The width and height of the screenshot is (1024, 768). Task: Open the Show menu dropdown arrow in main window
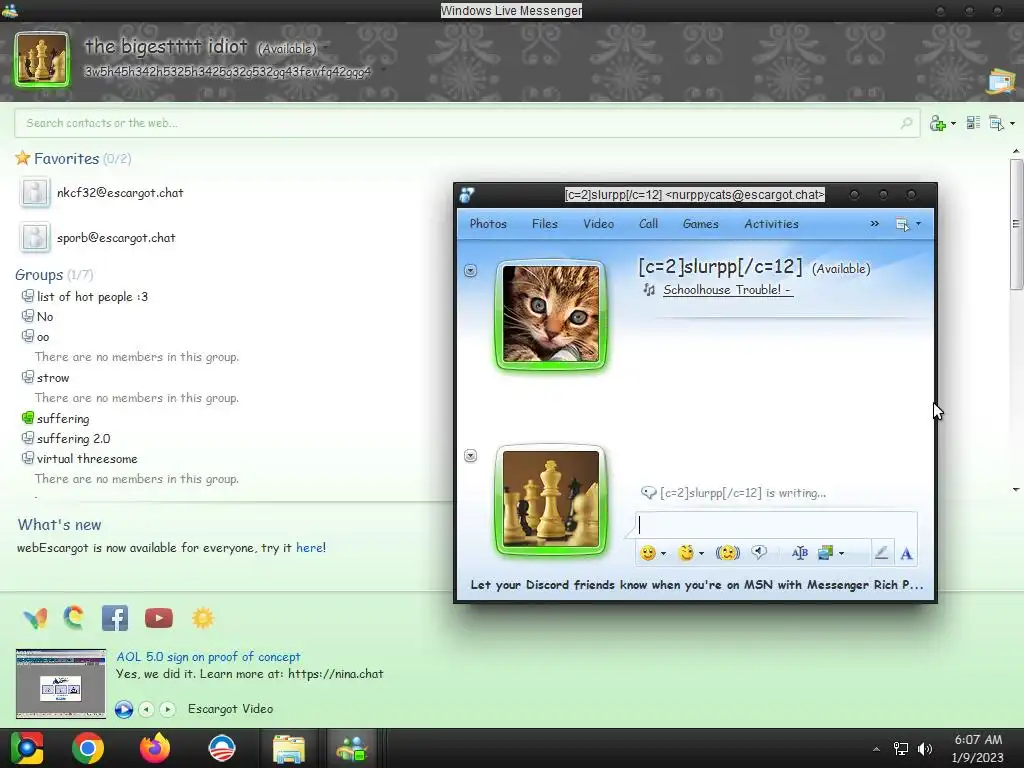(1012, 123)
